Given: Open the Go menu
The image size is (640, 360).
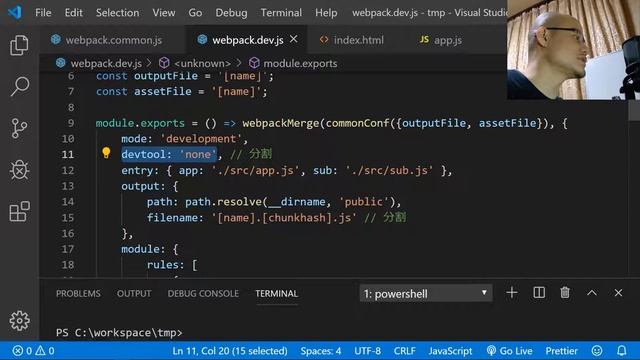Looking at the screenshot, I should coord(195,13).
